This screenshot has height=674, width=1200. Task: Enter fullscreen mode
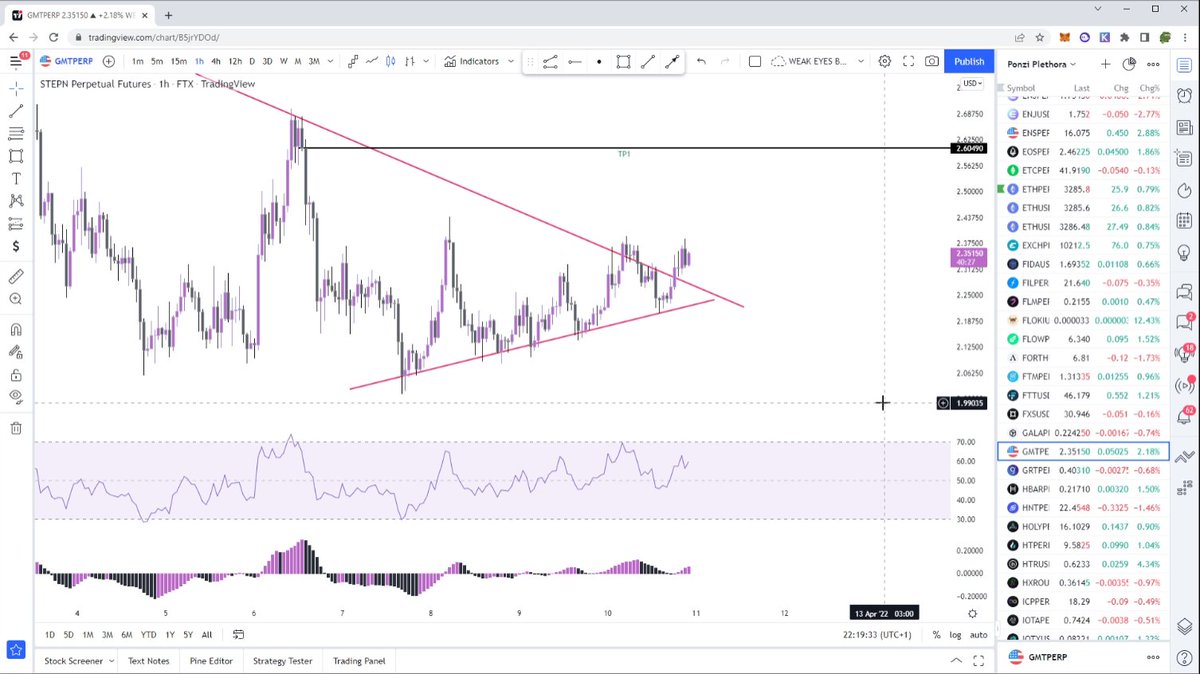click(x=909, y=61)
